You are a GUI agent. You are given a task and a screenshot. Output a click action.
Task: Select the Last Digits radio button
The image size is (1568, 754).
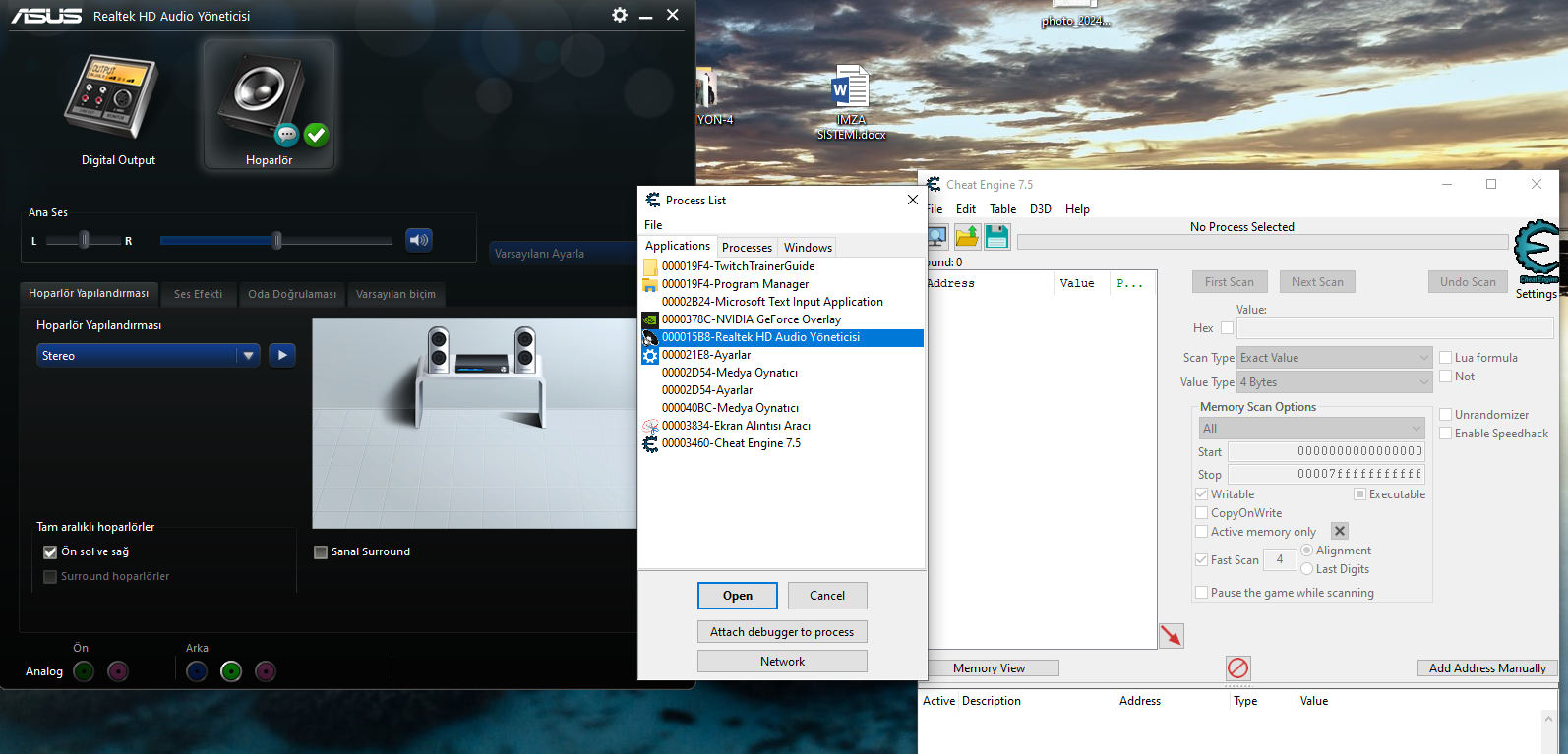(x=1307, y=569)
